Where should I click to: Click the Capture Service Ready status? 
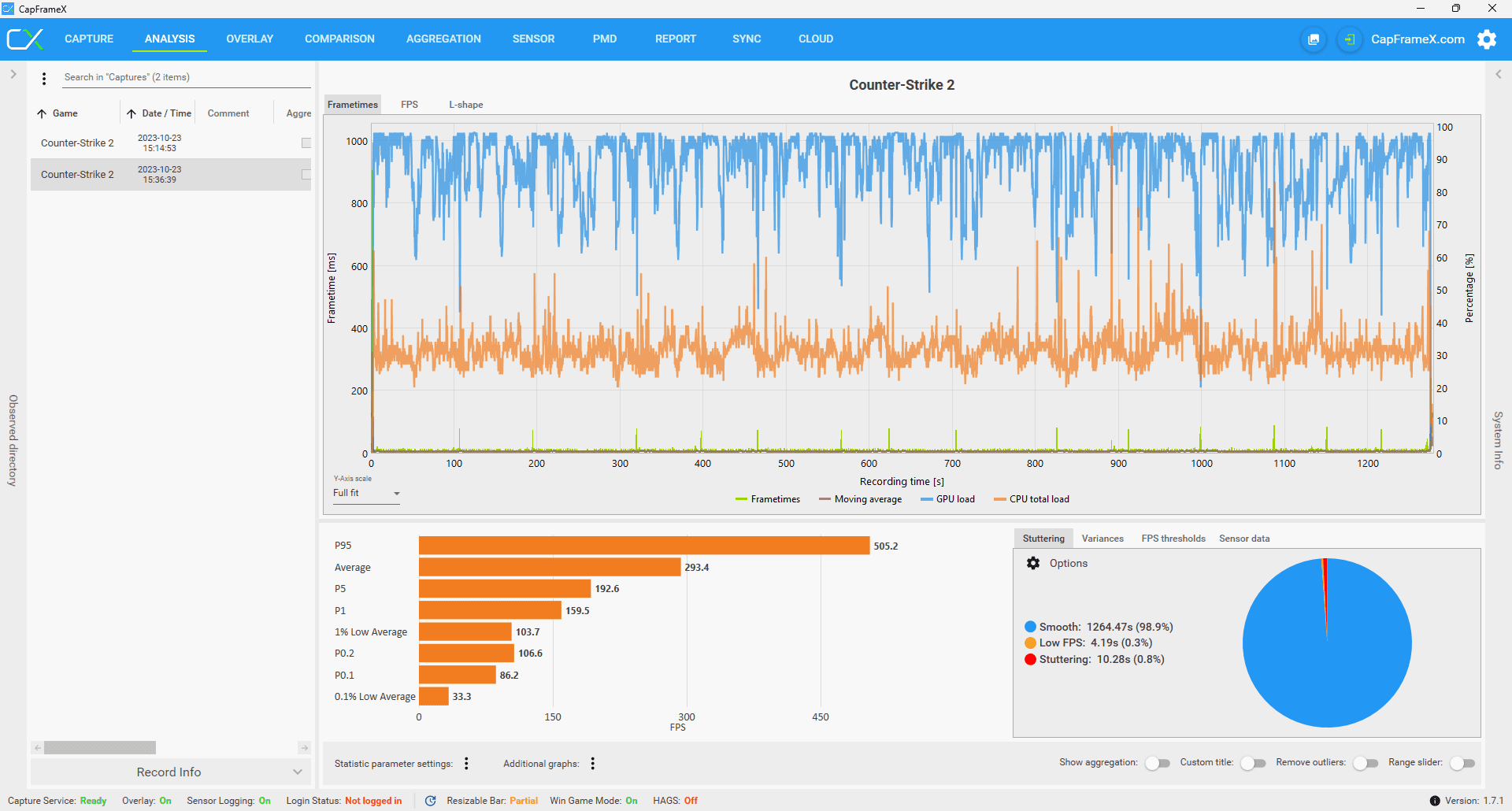[57, 801]
